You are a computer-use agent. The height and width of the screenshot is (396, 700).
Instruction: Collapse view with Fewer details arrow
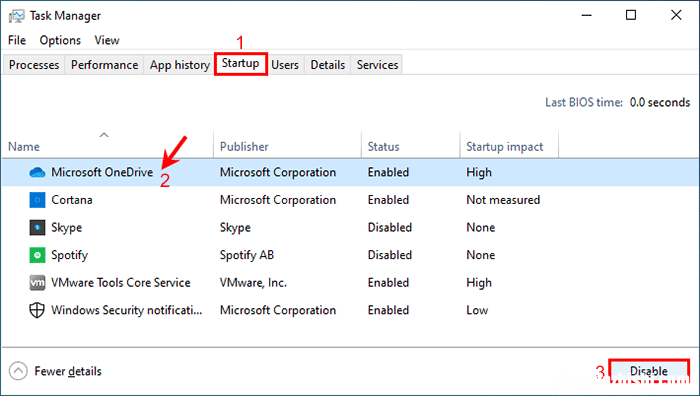point(18,371)
